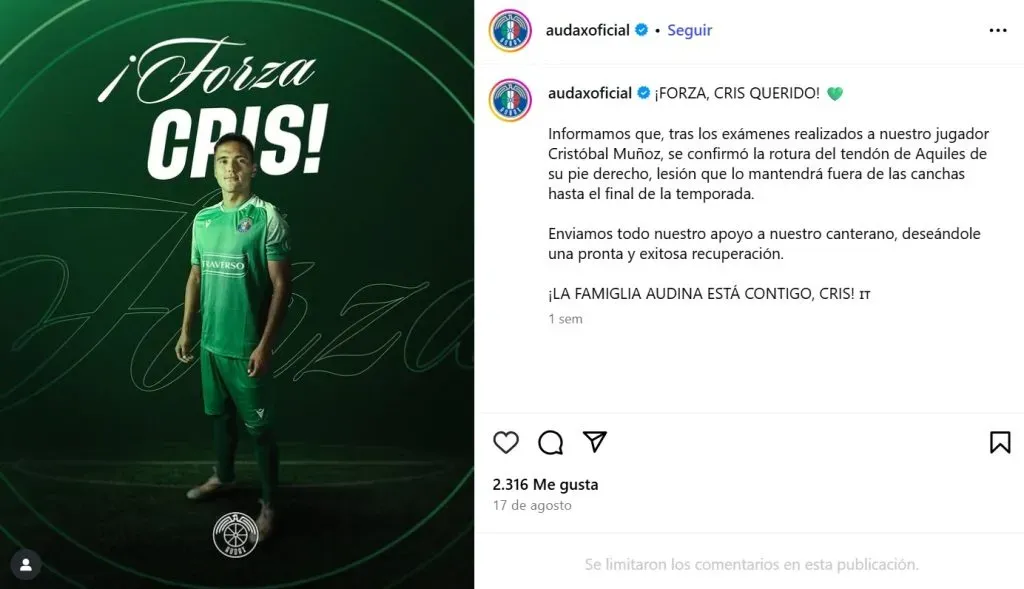Click the Audax crest logo on the image
Screen dimensions: 1024x589
pyautogui.click(x=236, y=535)
